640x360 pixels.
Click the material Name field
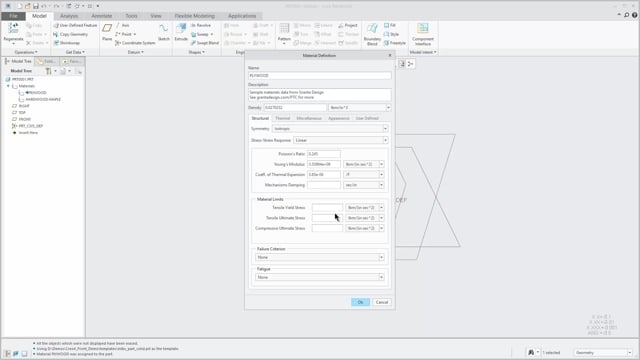click(320, 76)
